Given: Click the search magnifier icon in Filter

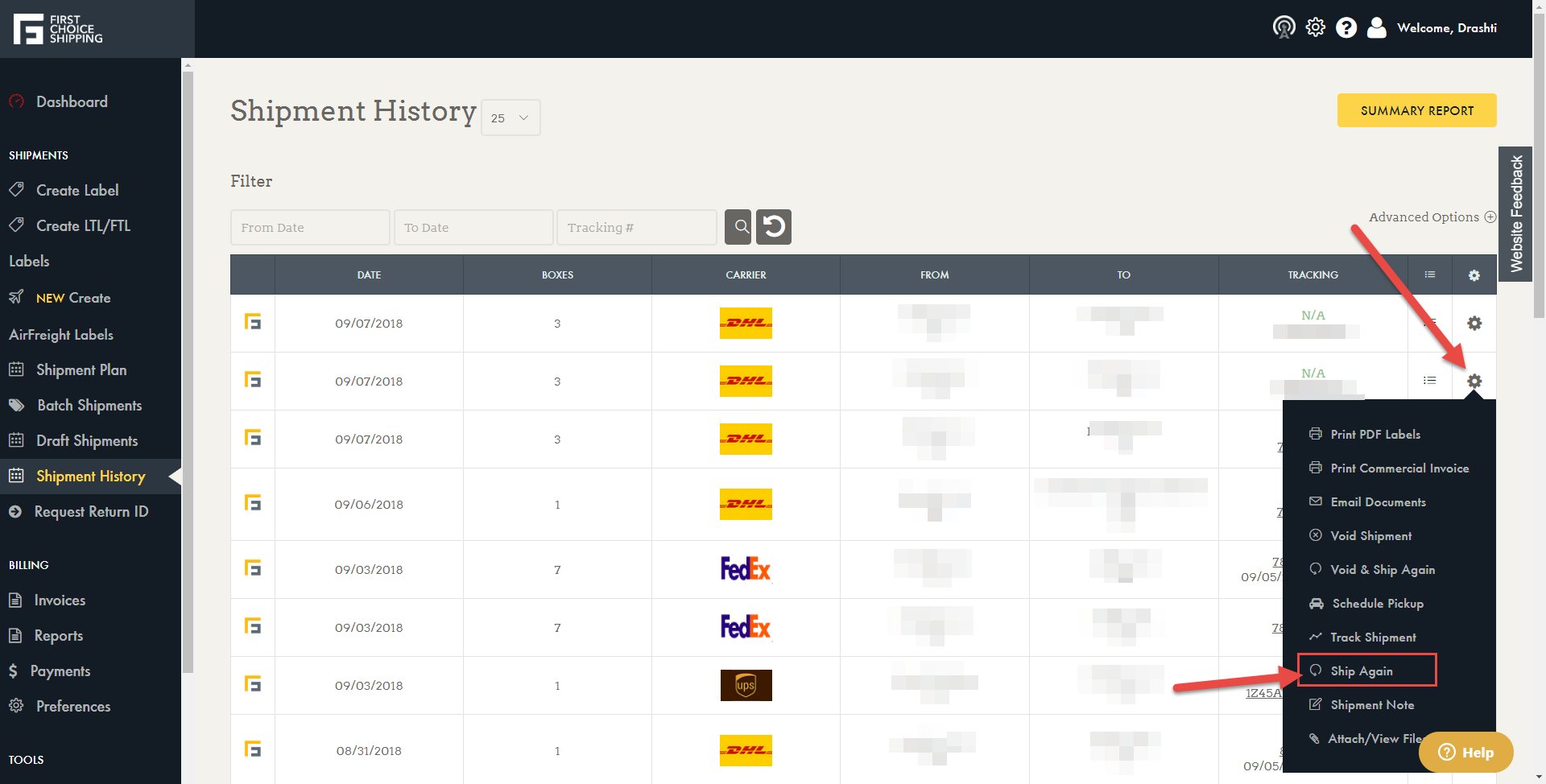Looking at the screenshot, I should (738, 227).
